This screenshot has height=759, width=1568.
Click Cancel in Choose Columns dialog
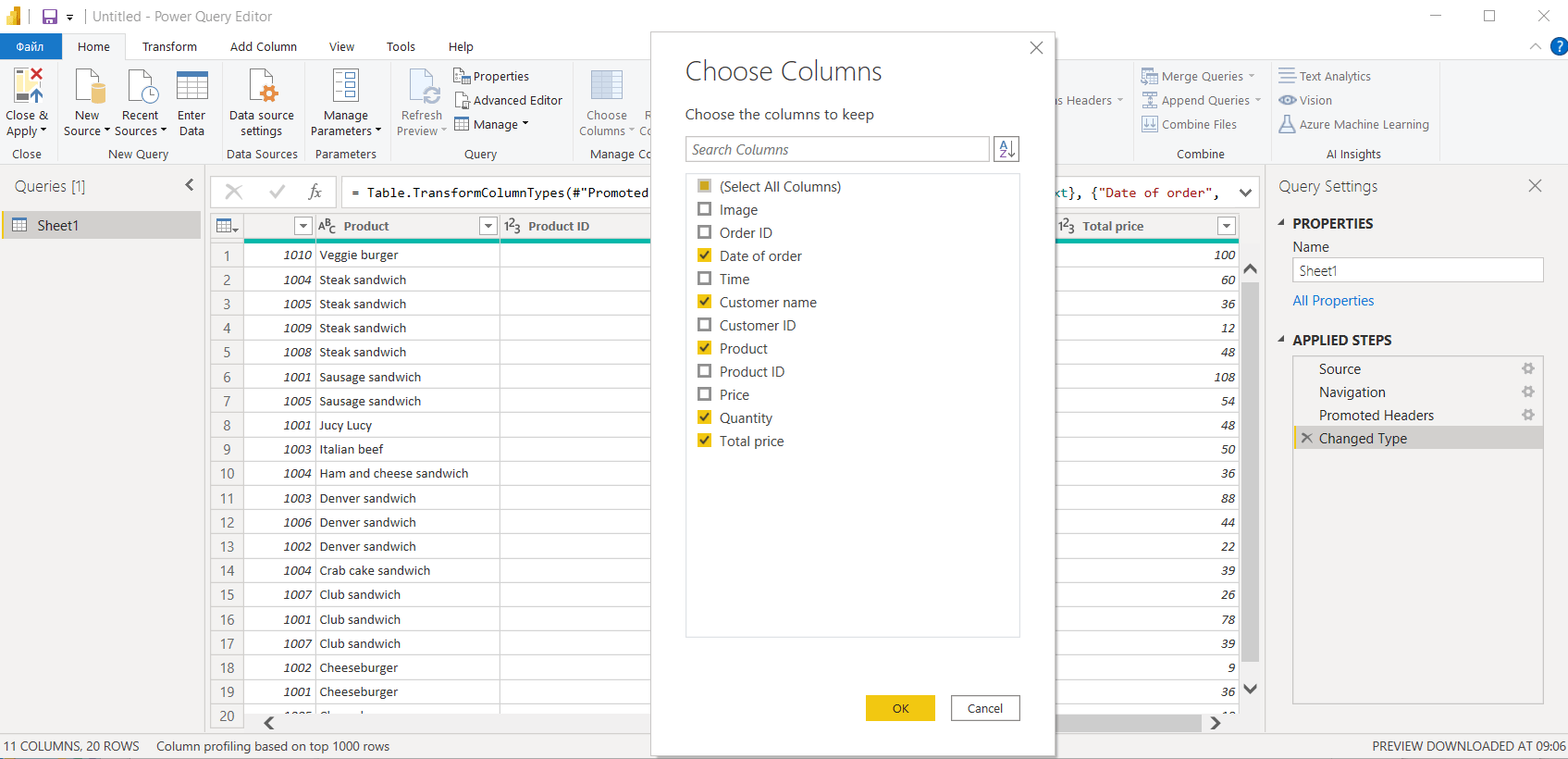tap(985, 708)
